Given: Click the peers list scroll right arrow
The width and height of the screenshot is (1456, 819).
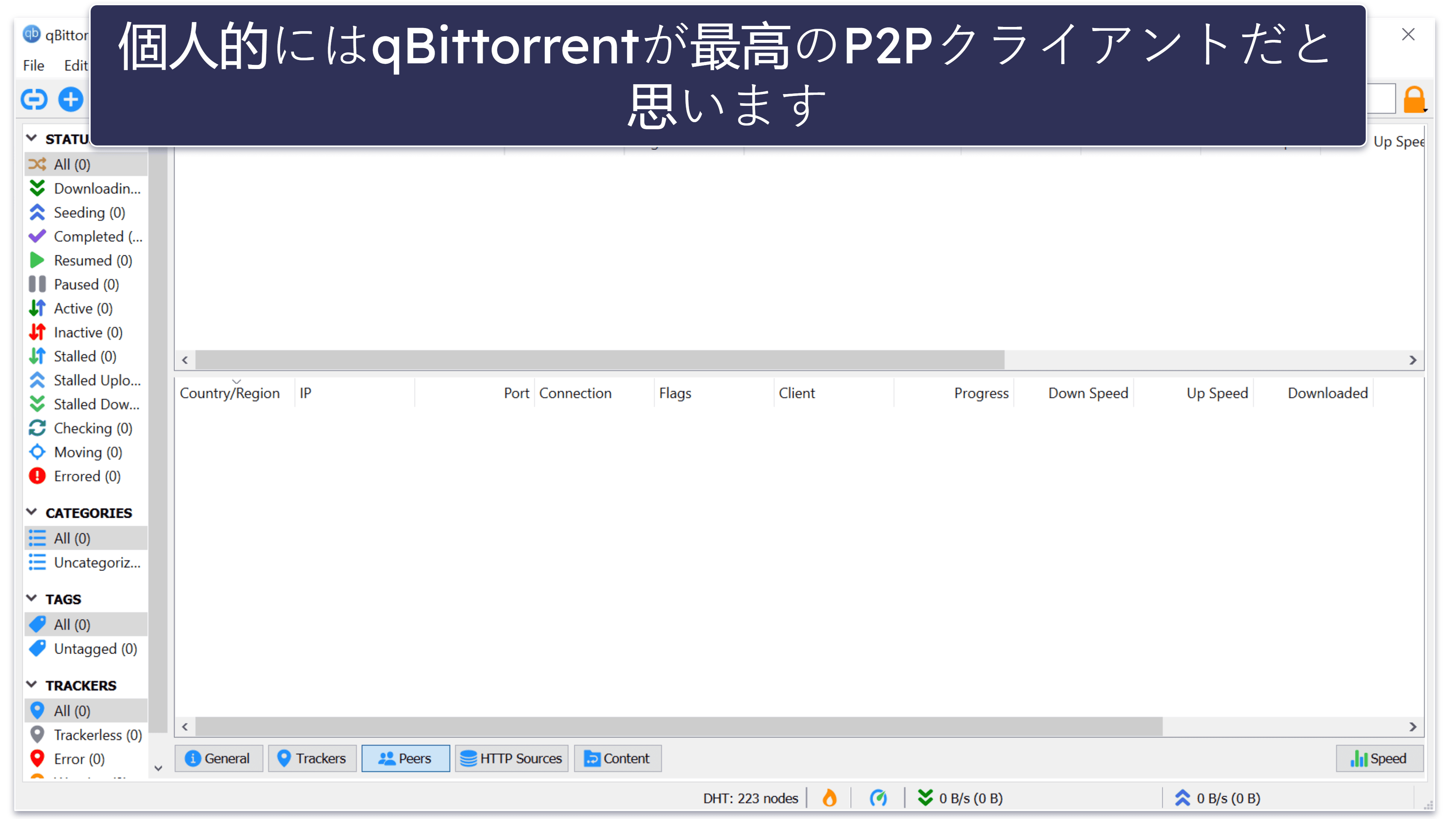Looking at the screenshot, I should tap(1412, 726).
